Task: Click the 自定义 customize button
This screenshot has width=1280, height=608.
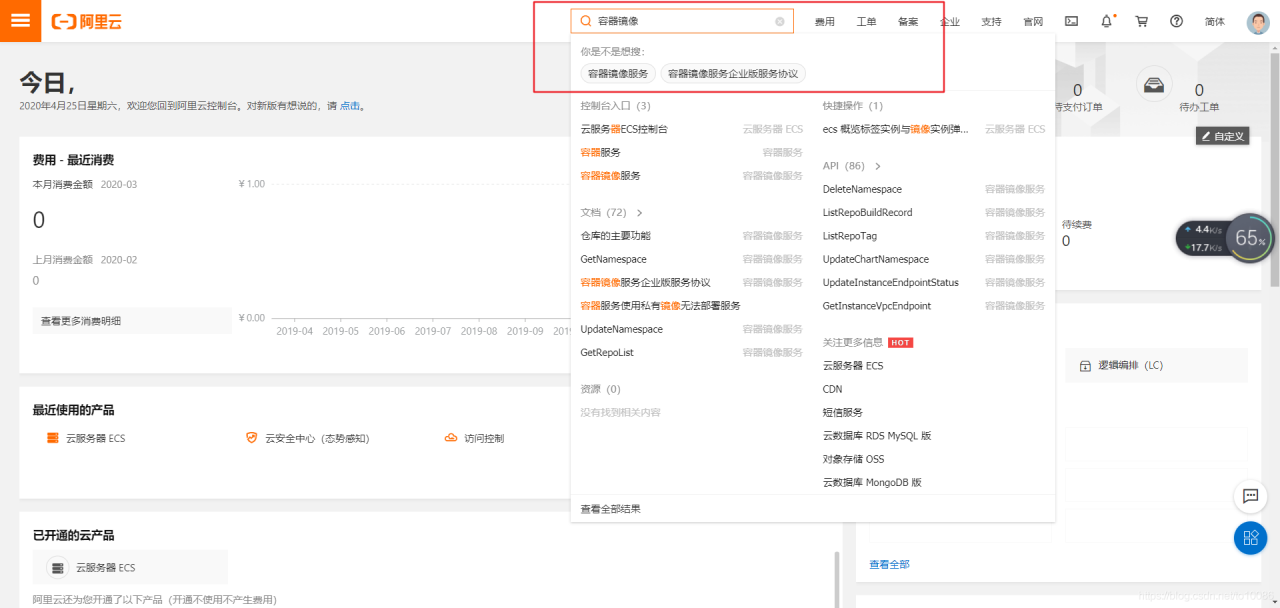Action: (1222, 136)
